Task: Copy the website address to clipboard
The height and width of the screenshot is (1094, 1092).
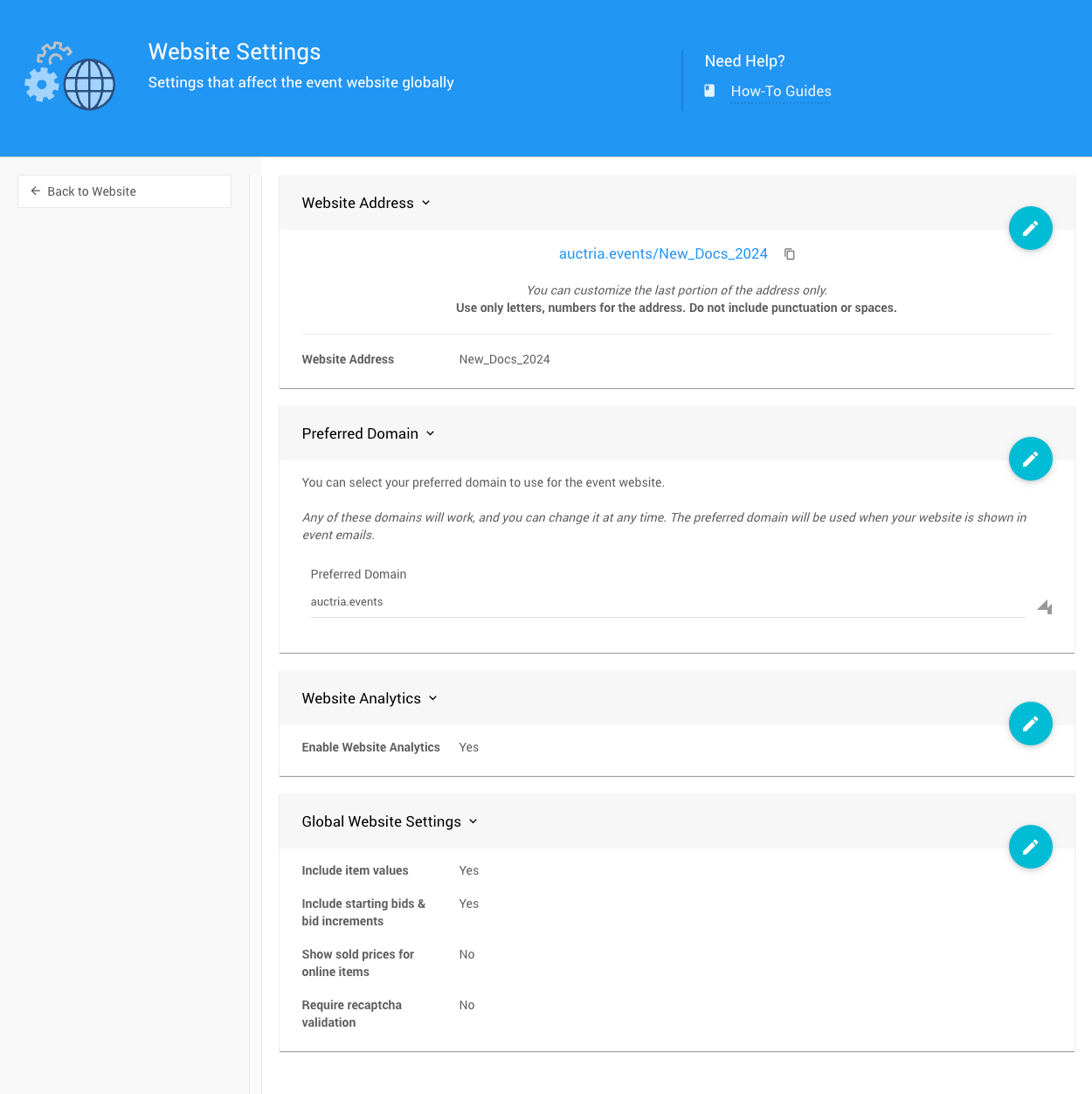Action: pos(790,254)
